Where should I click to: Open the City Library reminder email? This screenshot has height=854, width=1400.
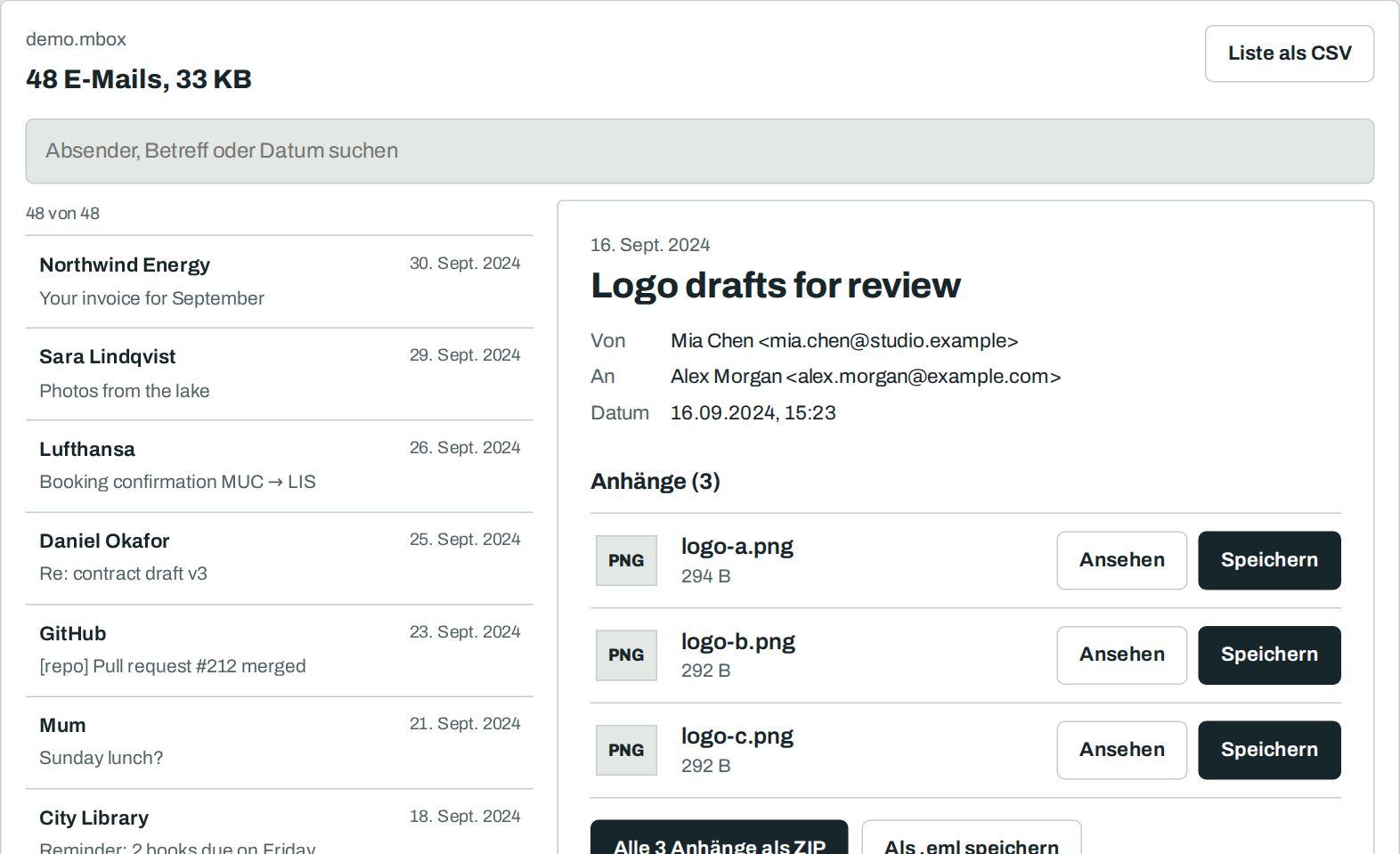click(x=280, y=822)
